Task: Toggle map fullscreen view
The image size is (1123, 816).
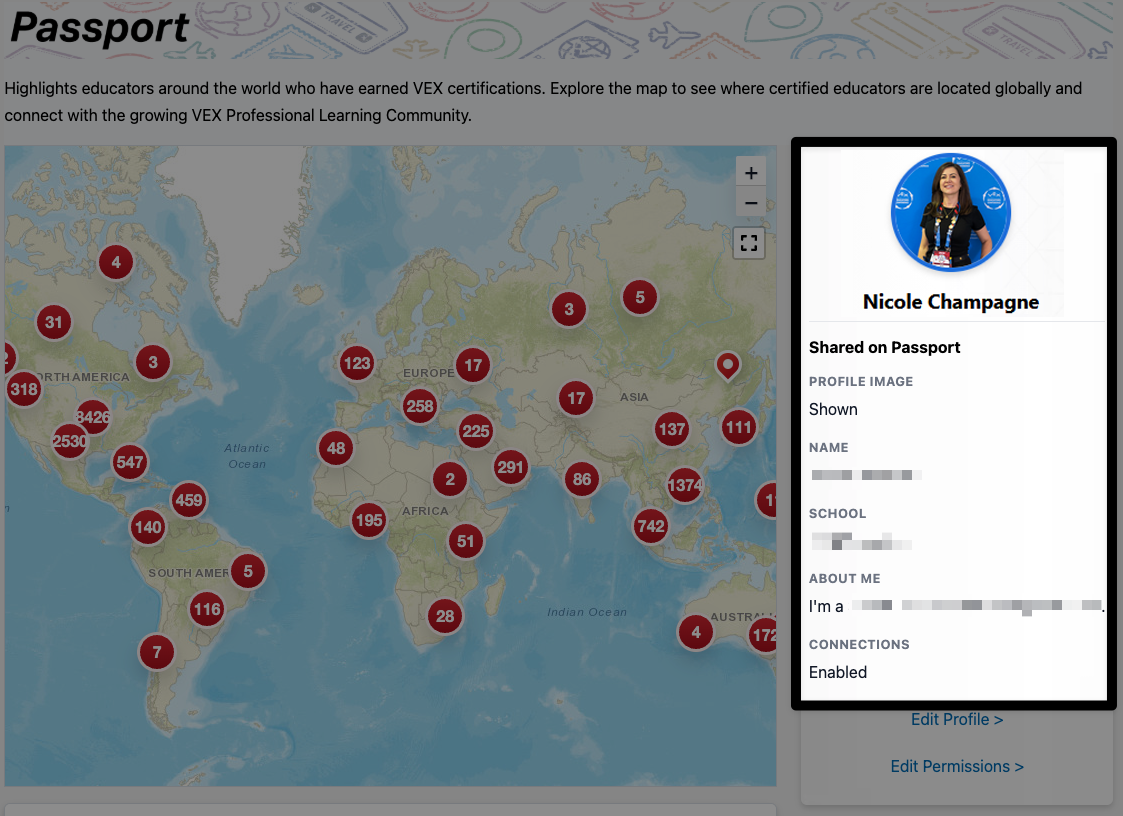Action: (749, 243)
